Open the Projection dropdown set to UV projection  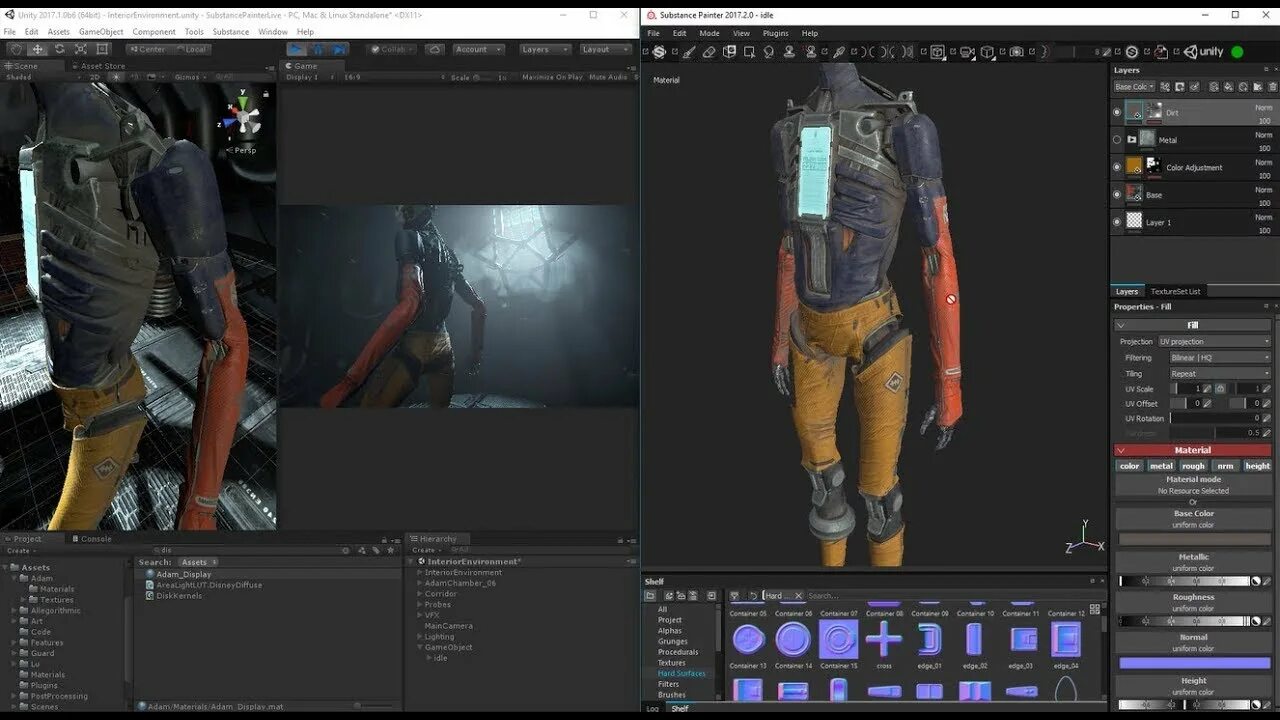click(x=1214, y=342)
